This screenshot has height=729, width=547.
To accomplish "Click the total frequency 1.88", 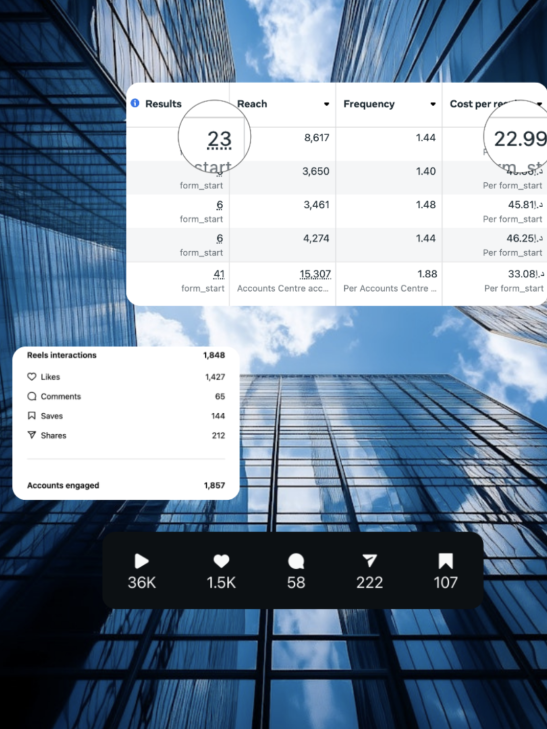I will pyautogui.click(x=427, y=274).
